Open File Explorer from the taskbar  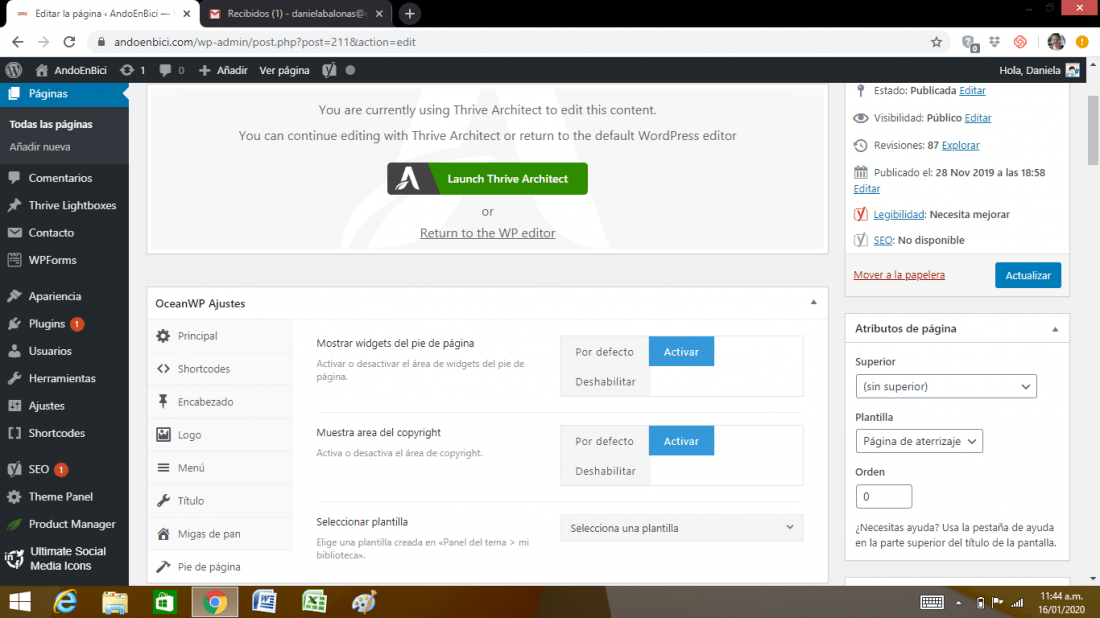point(114,602)
